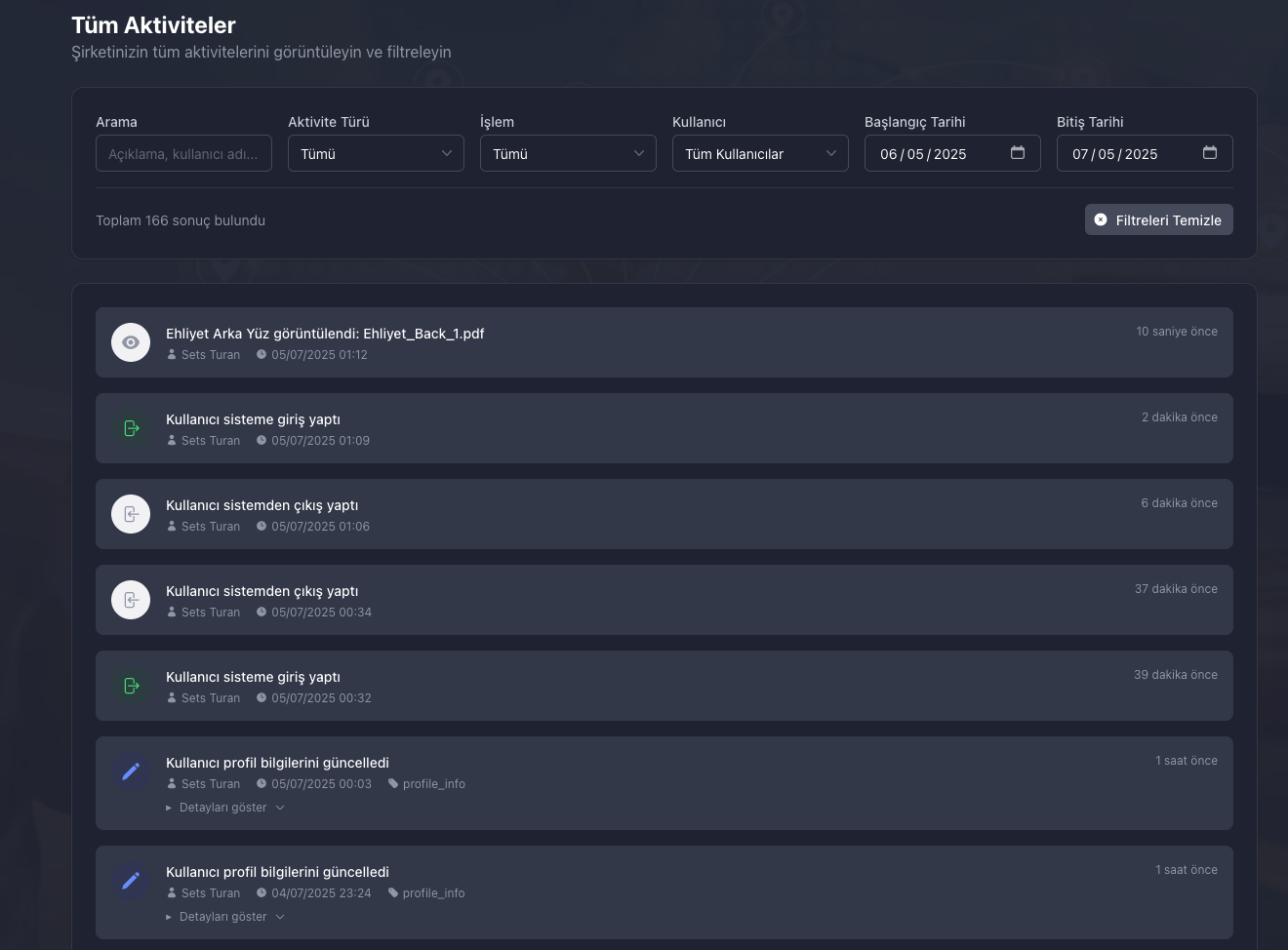Expand Detayları göster on 23:24 entry

[x=224, y=917]
